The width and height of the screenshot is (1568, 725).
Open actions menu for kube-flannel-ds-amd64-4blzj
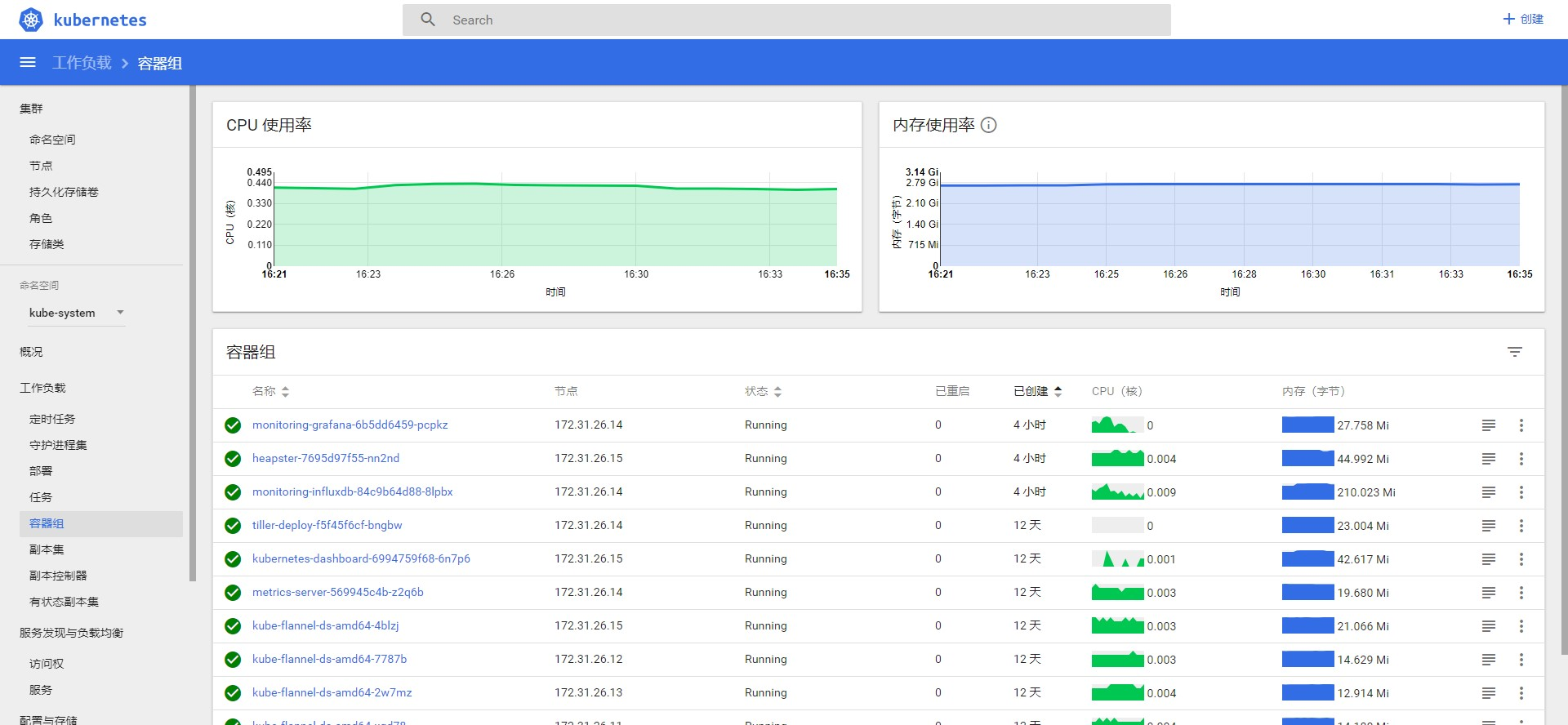coord(1521,626)
